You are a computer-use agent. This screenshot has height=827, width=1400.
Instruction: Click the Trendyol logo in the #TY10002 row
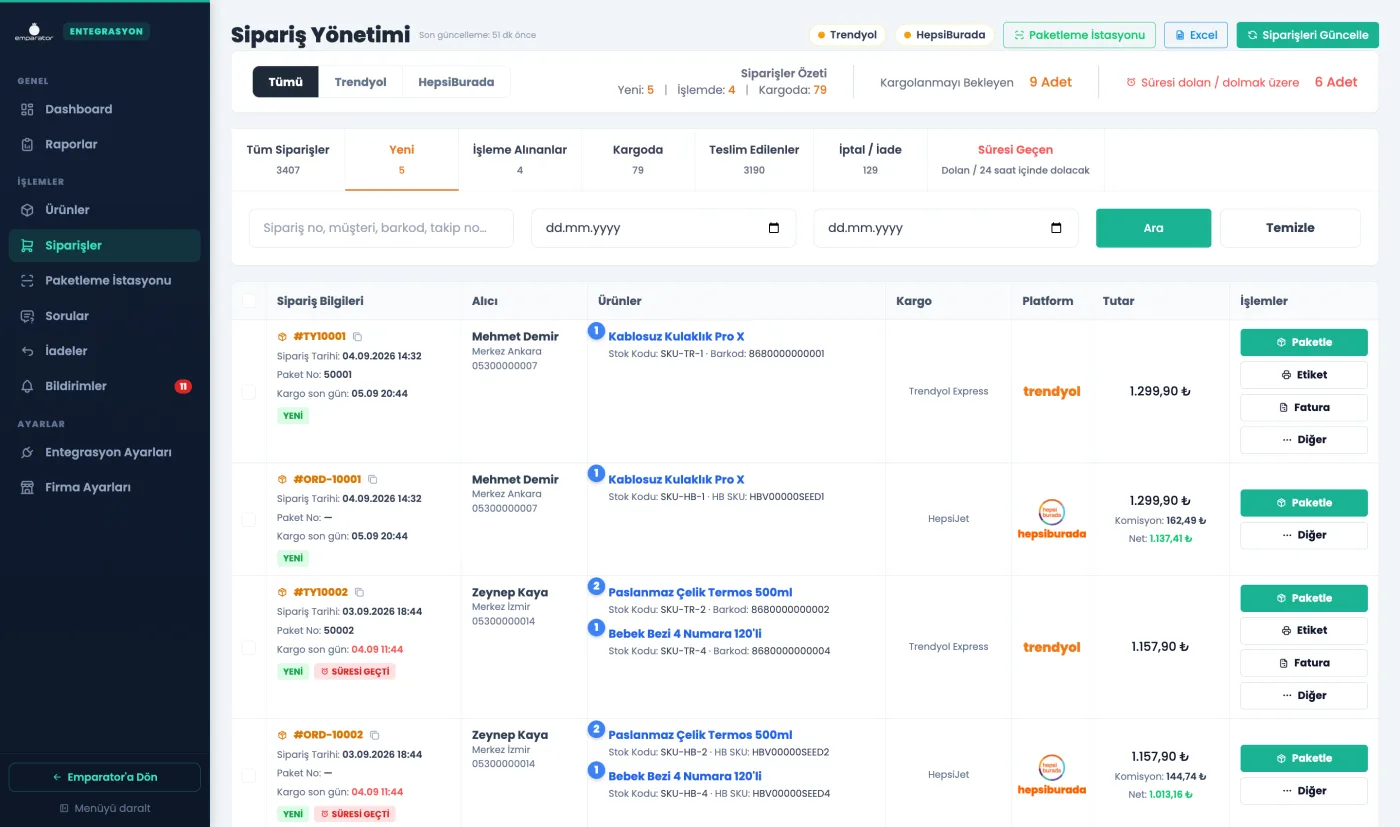click(1052, 647)
